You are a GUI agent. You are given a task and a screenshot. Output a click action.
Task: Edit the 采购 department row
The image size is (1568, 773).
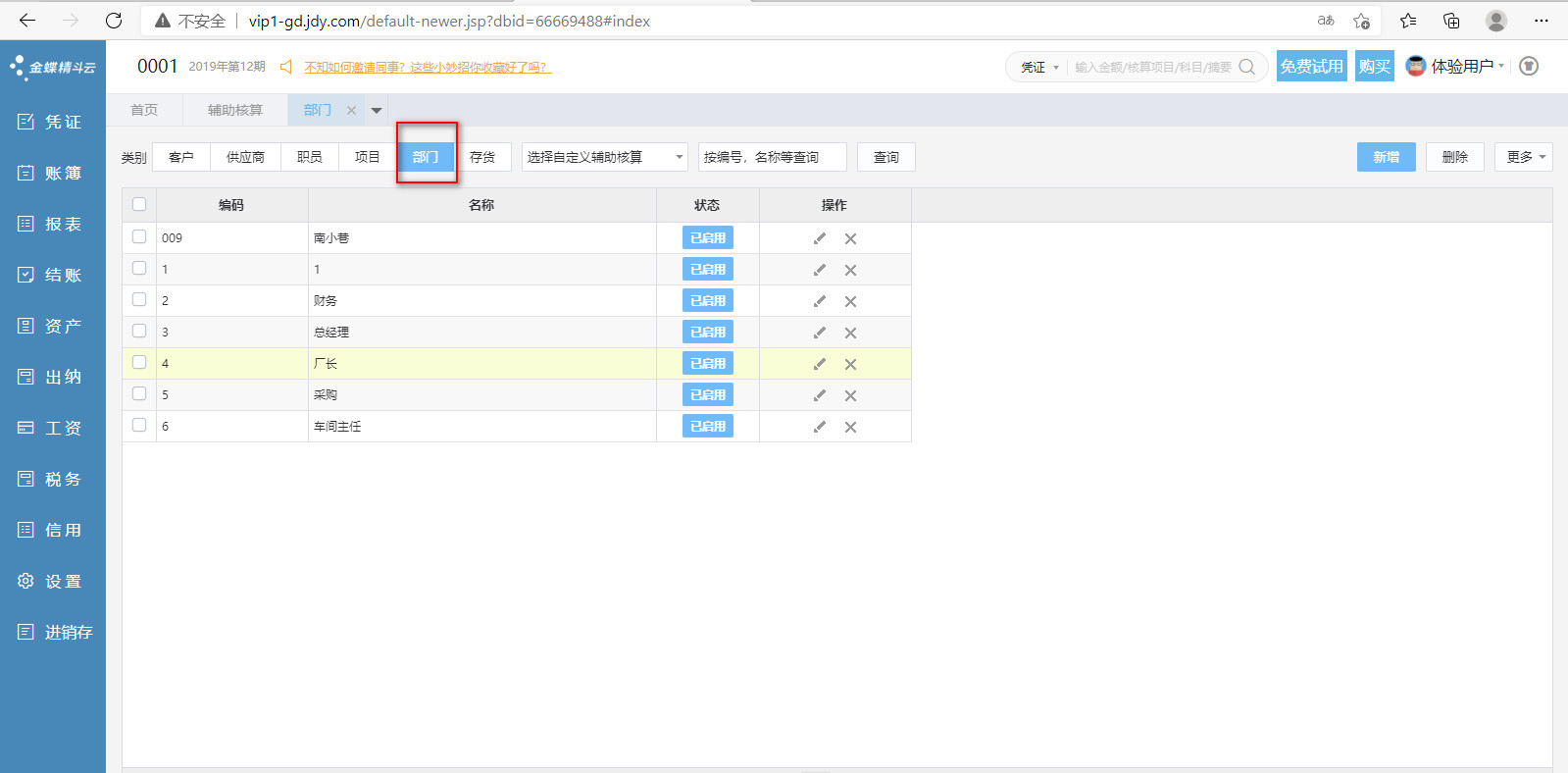point(820,395)
